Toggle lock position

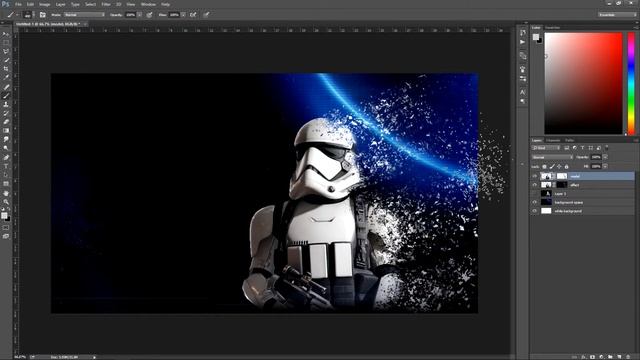(559, 167)
